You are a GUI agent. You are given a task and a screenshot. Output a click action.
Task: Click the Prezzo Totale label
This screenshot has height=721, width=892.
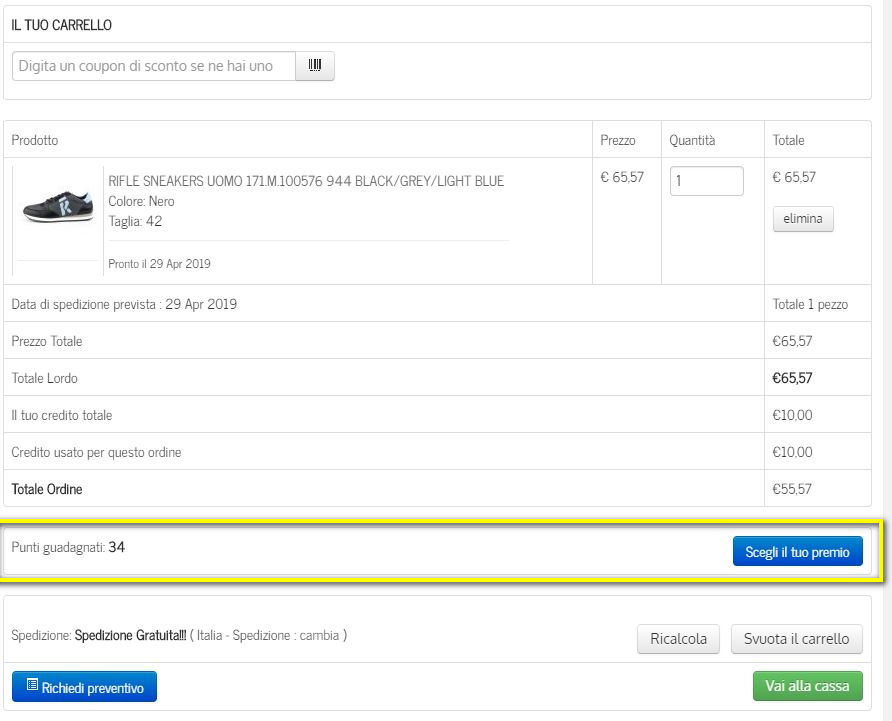tap(47, 341)
